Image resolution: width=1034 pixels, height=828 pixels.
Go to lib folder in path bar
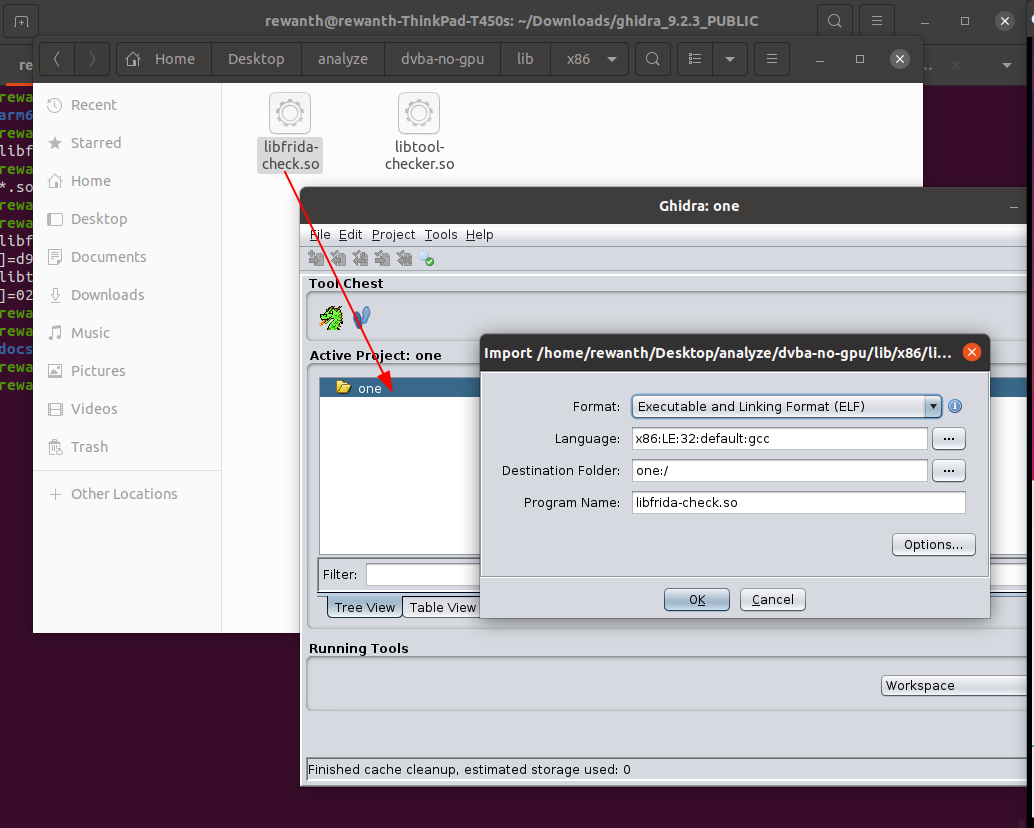(525, 59)
